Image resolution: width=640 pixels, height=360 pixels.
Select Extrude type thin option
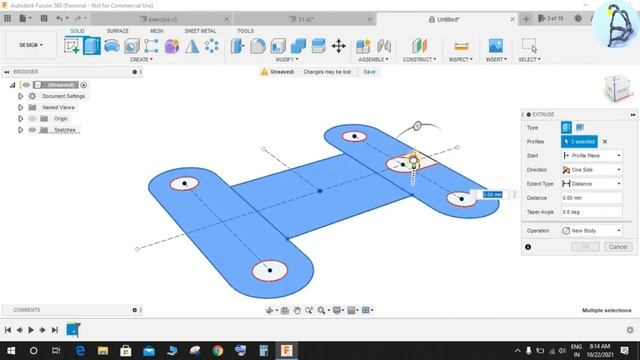coord(580,127)
